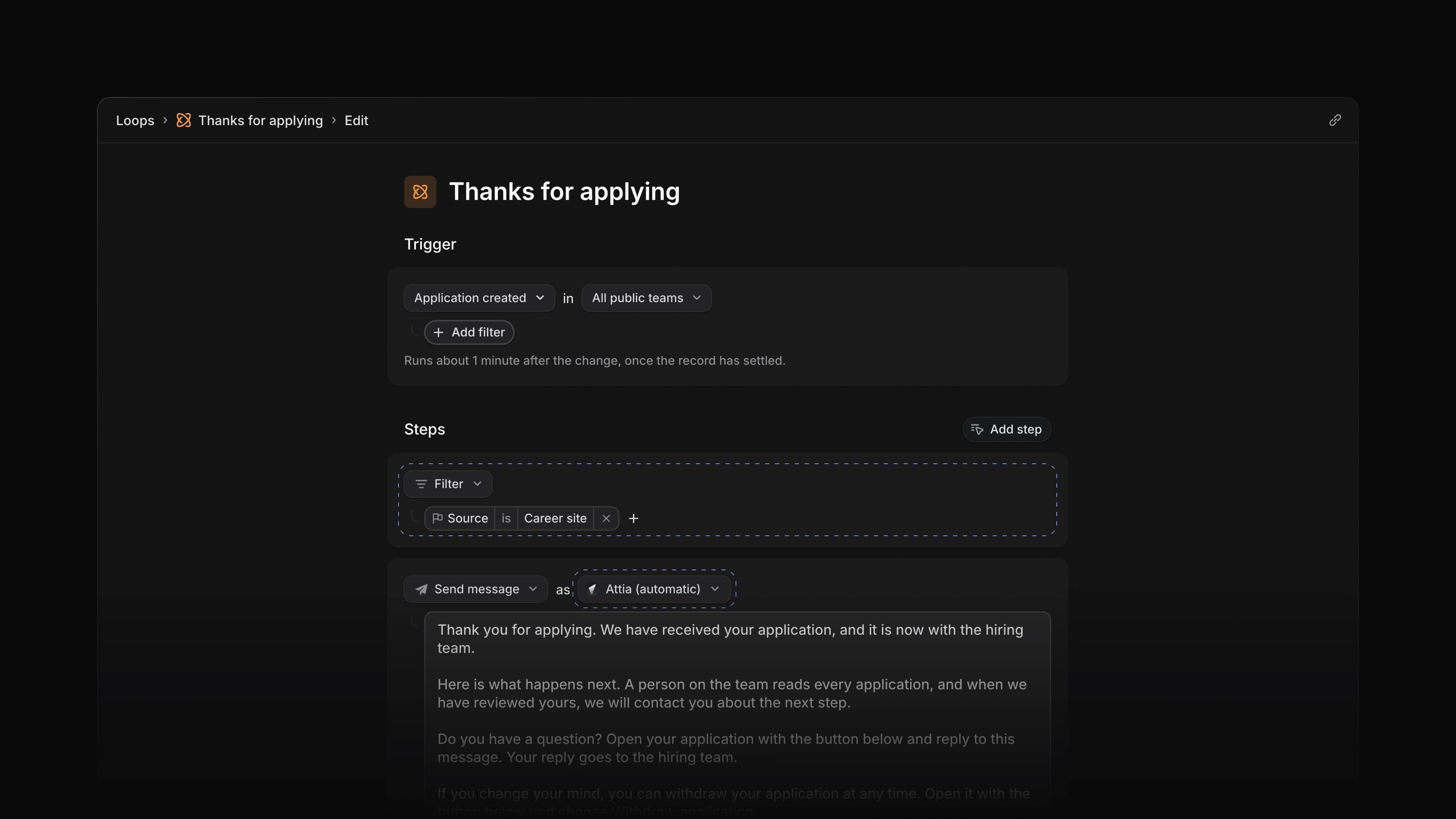Click the Edit breadcrumb item
Image resolution: width=1456 pixels, height=819 pixels.
(x=356, y=121)
